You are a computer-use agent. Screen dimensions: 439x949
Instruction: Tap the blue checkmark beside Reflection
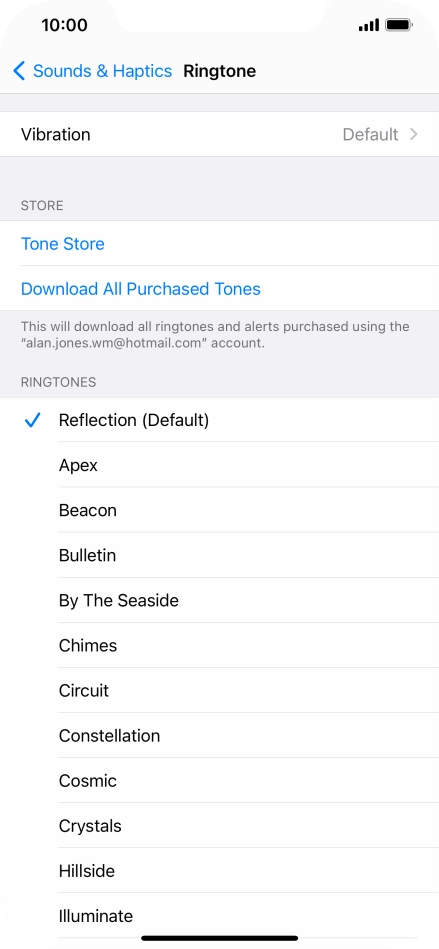(32, 420)
